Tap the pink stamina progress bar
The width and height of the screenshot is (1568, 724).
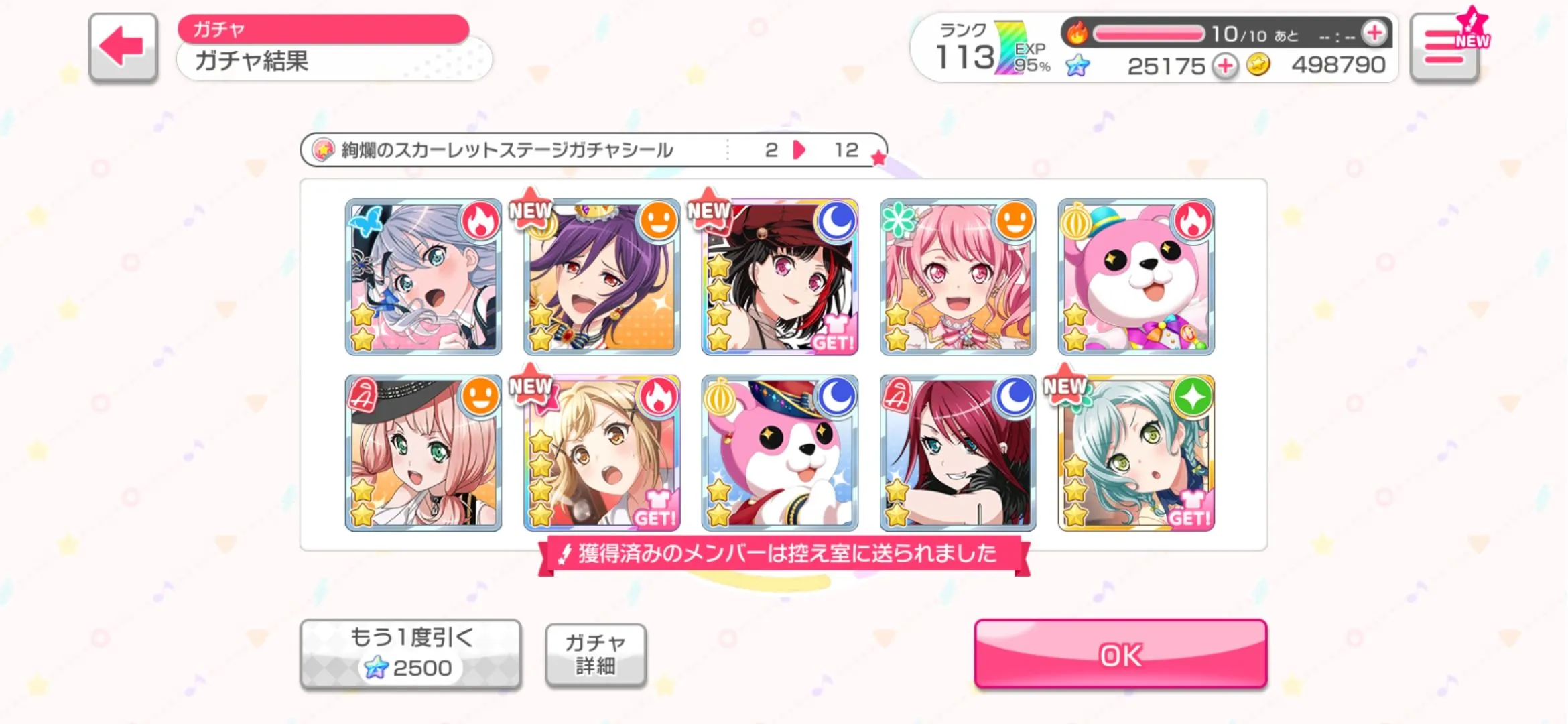click(x=1149, y=33)
